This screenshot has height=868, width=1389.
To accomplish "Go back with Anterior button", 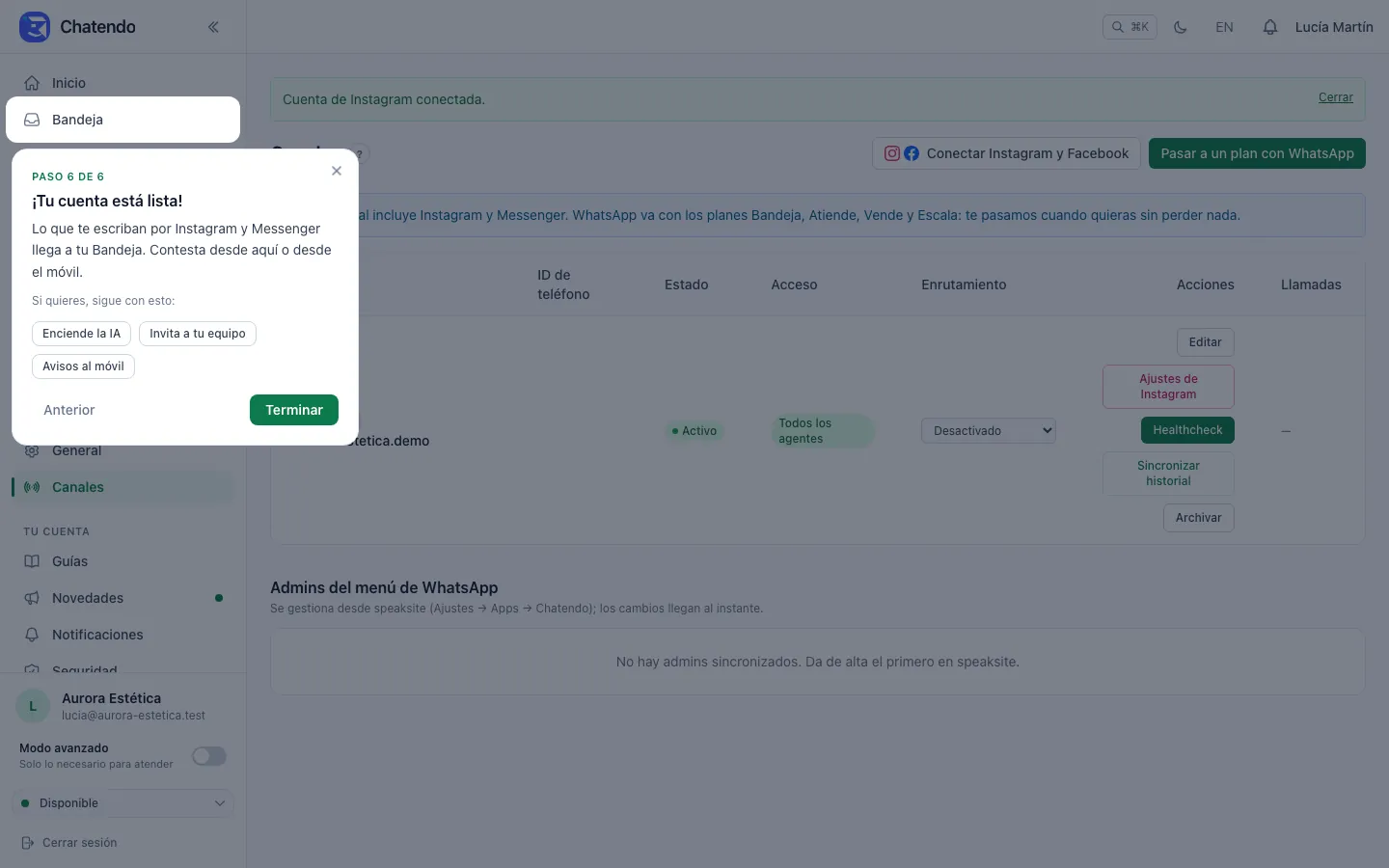I will (x=69, y=410).
